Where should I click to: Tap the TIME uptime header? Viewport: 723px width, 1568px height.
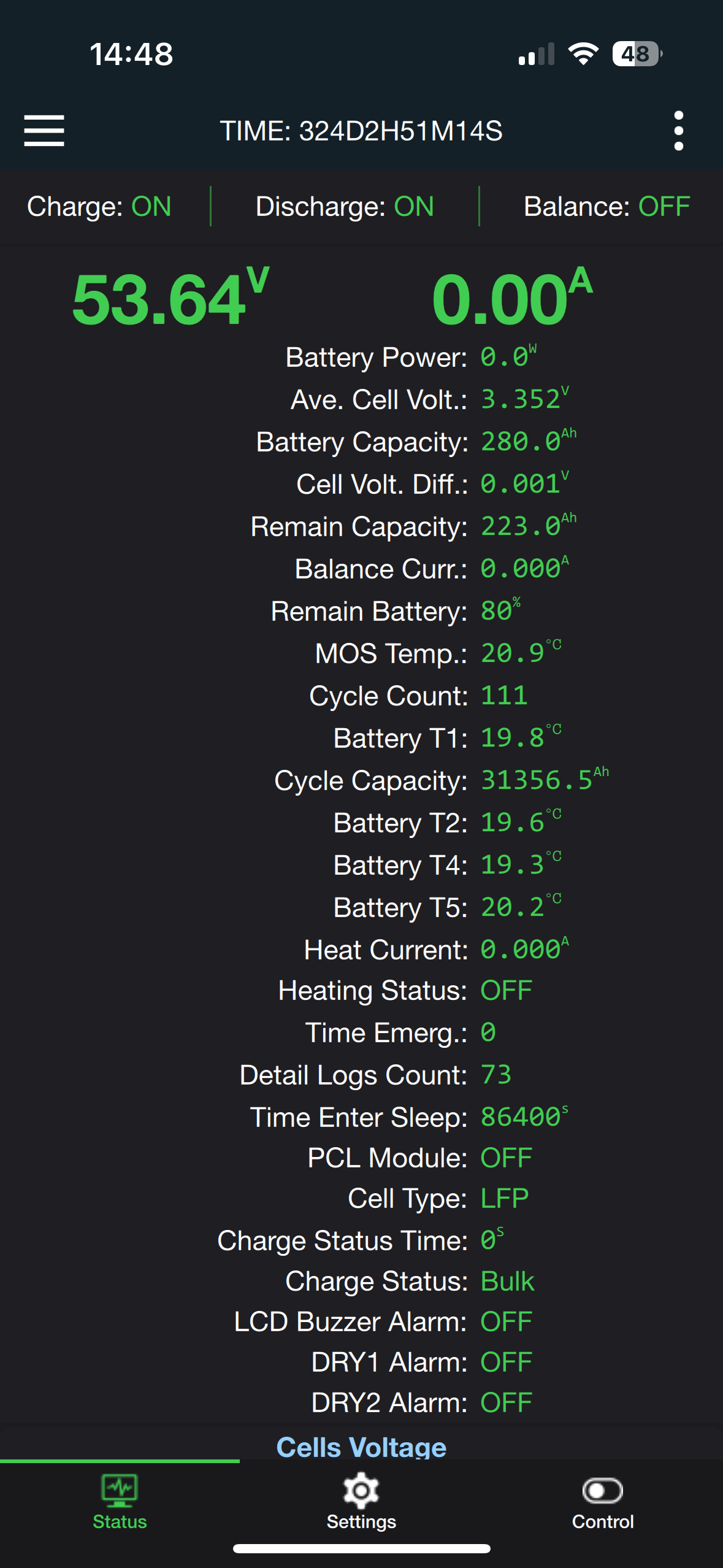pos(361,131)
